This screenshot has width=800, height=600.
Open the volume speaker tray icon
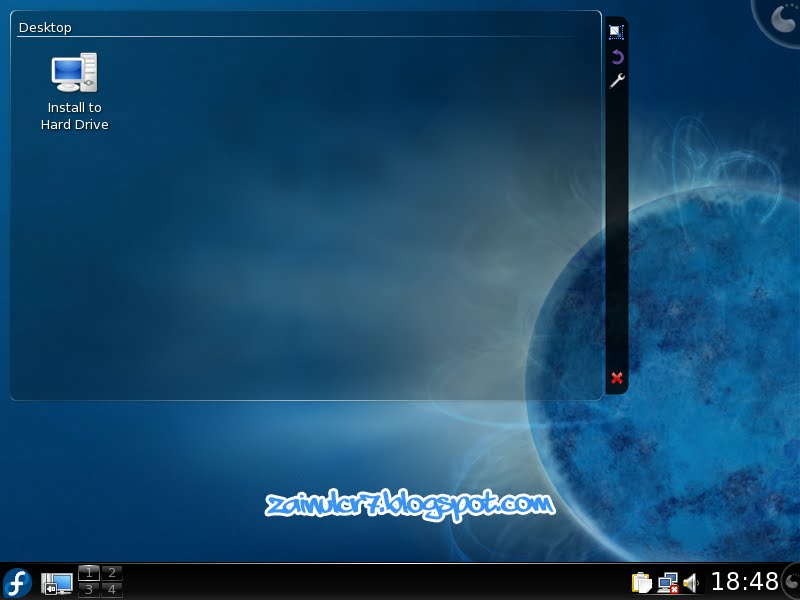tap(691, 583)
